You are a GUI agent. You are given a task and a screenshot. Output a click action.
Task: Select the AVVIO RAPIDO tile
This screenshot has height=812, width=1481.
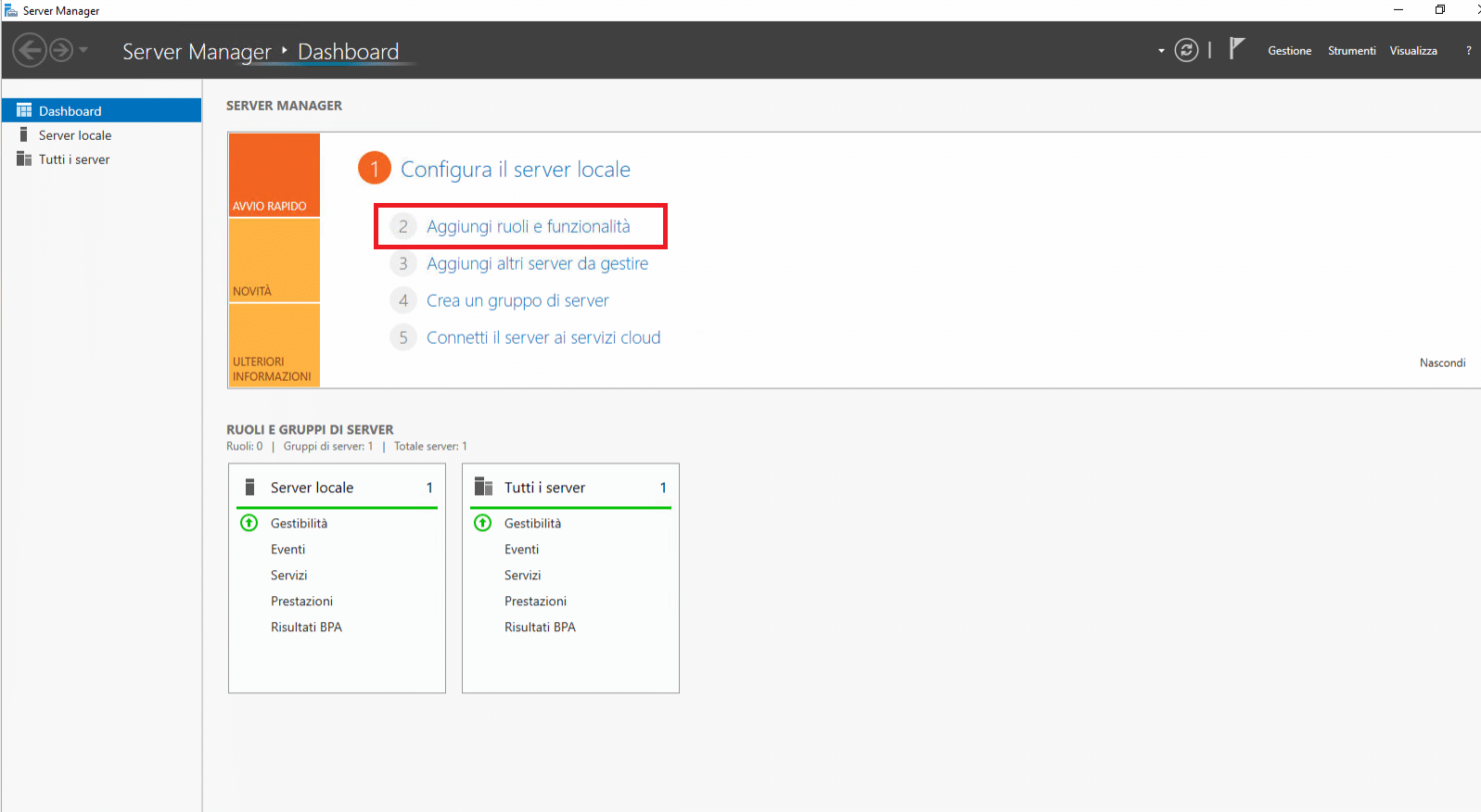(x=274, y=175)
